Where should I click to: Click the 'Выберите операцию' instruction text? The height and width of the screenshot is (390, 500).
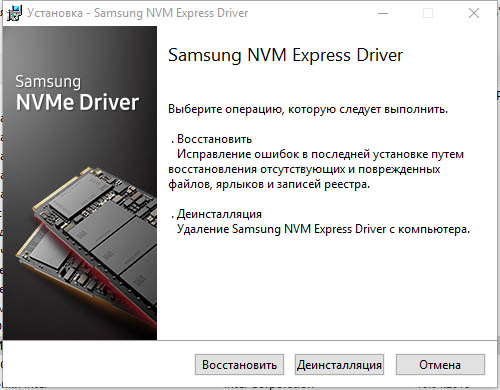tap(308, 109)
